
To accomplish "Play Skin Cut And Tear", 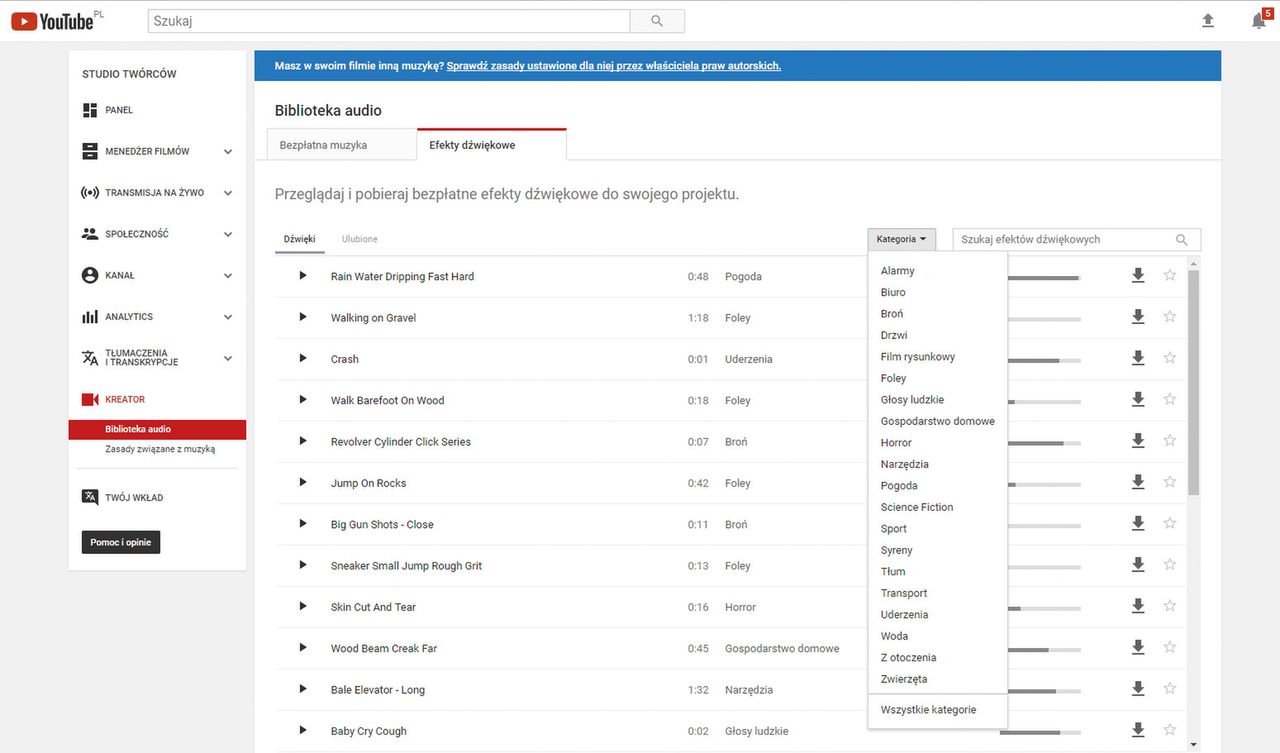I will [x=303, y=606].
